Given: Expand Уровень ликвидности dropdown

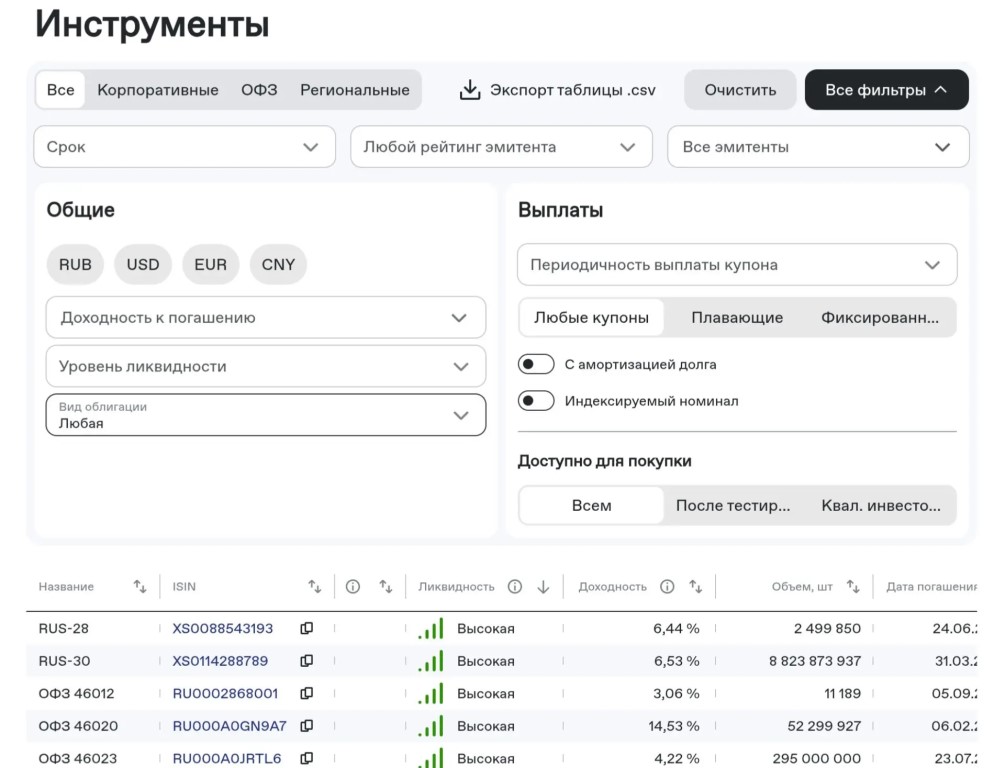Looking at the screenshot, I should coord(266,366).
